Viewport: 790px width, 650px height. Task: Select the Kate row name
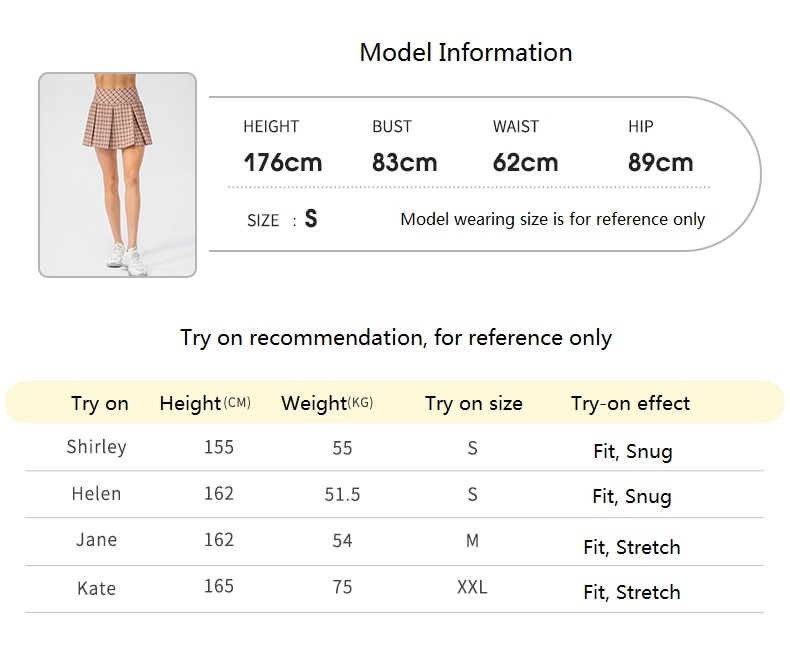[96, 589]
